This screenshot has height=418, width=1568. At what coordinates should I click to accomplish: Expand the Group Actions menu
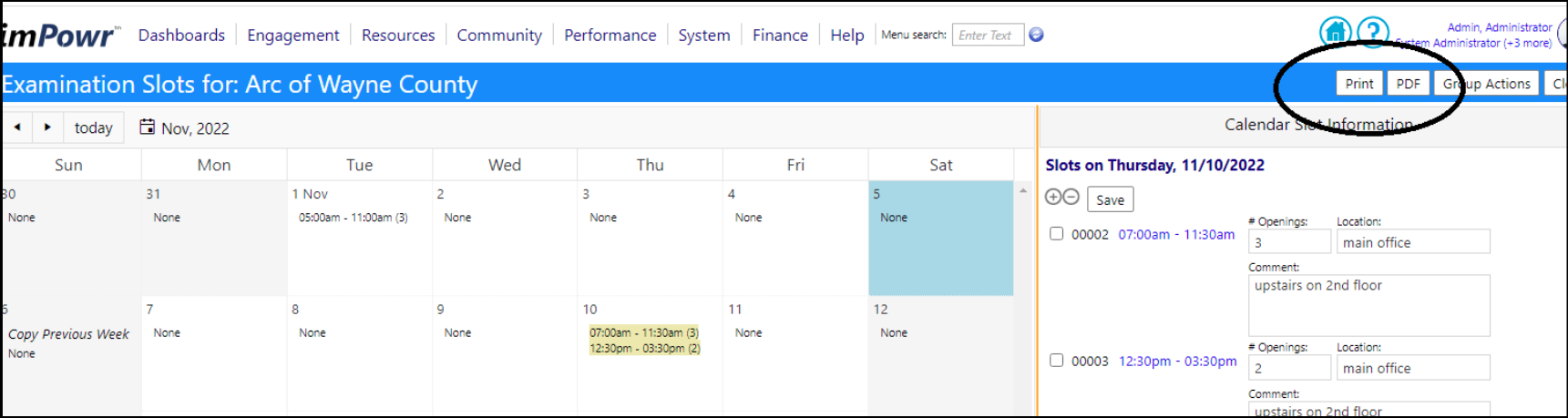pyautogui.click(x=1486, y=84)
